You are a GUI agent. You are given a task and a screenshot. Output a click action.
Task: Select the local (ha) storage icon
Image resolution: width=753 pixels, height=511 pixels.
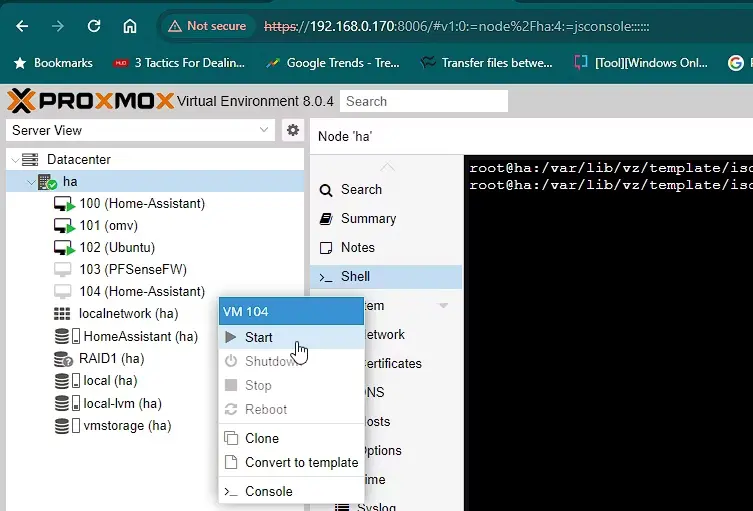click(x=67, y=380)
